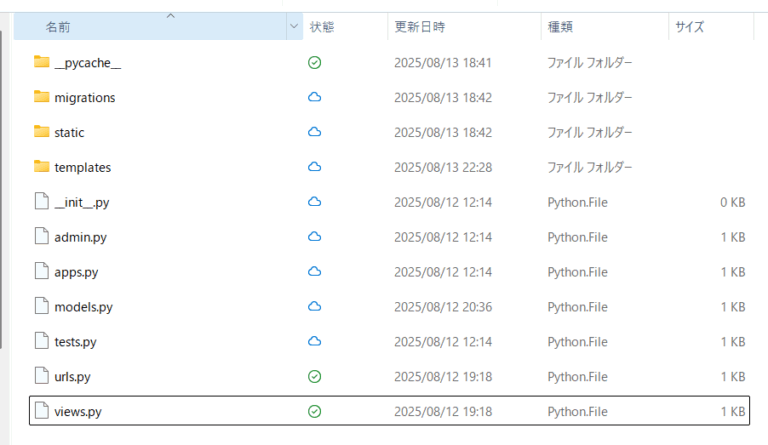Screen dimensions: 768x445
Task: Sort by the 種類 column header
Action: [x=560, y=27]
